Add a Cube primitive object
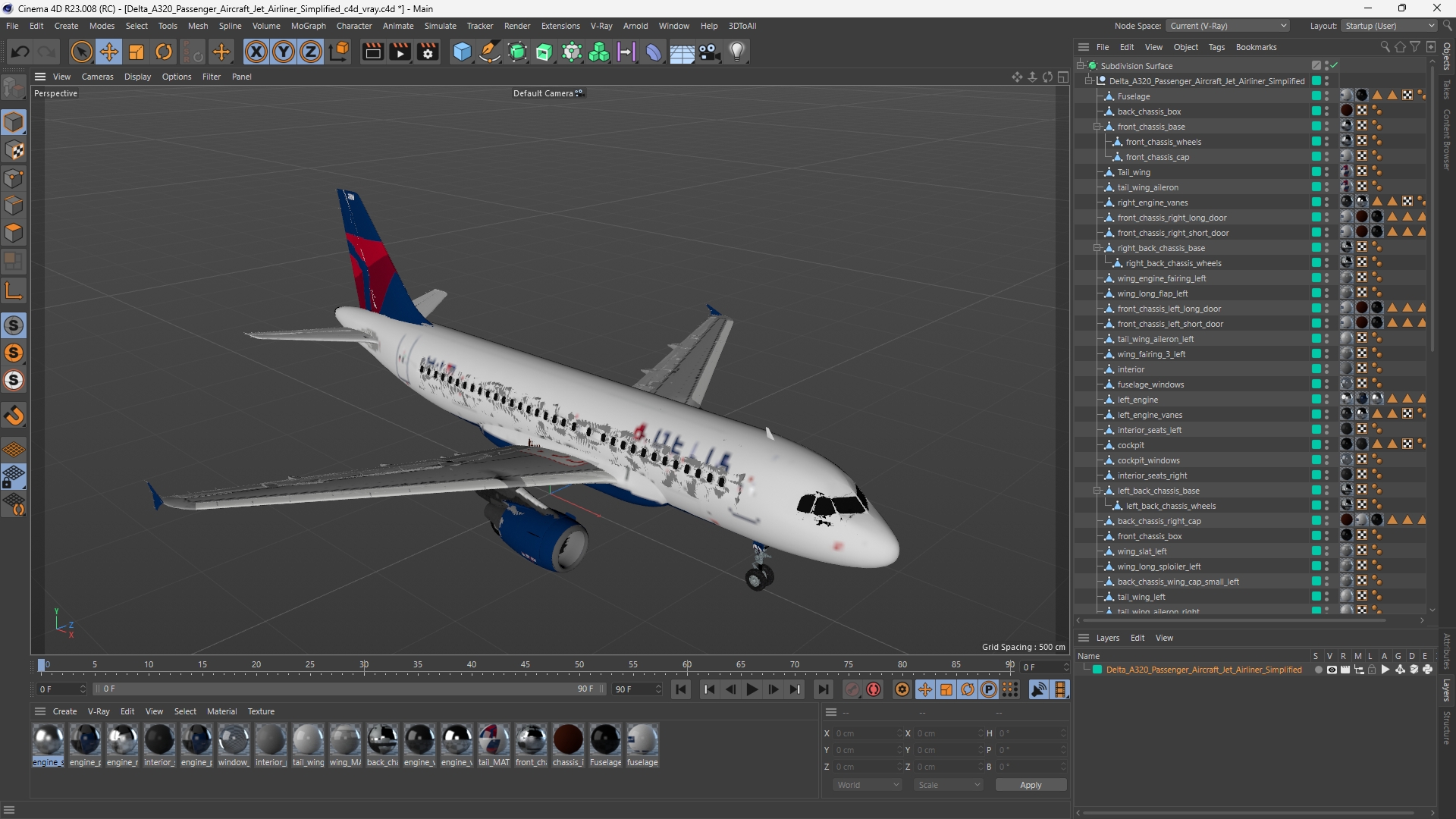The image size is (1456, 819). [x=462, y=52]
